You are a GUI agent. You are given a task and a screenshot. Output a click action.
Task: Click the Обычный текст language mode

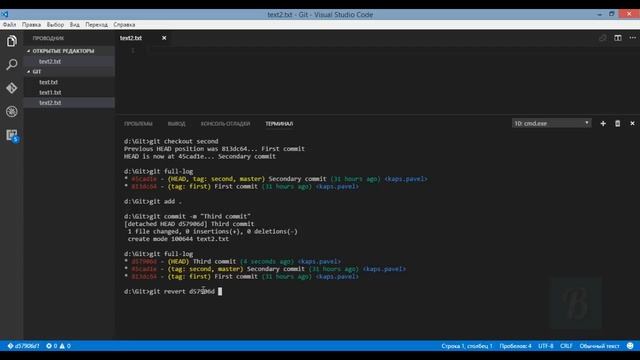tap(599, 346)
